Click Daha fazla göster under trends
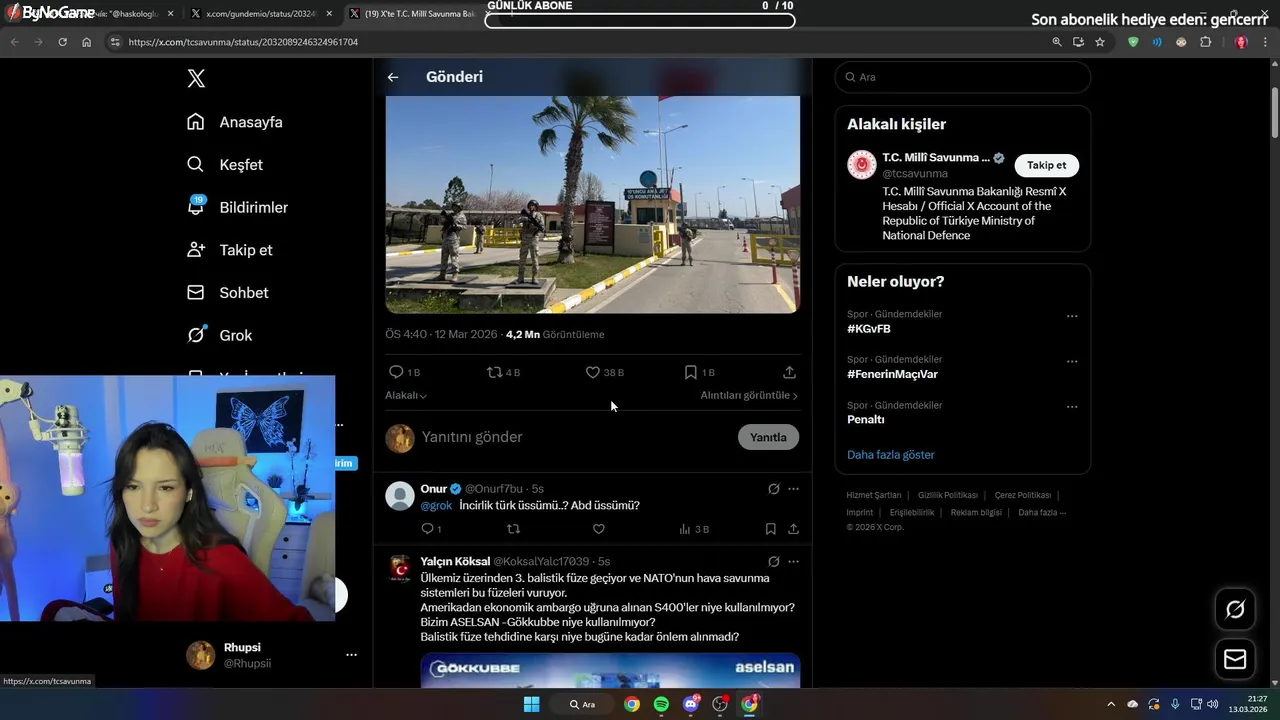1280x720 pixels. (x=891, y=455)
